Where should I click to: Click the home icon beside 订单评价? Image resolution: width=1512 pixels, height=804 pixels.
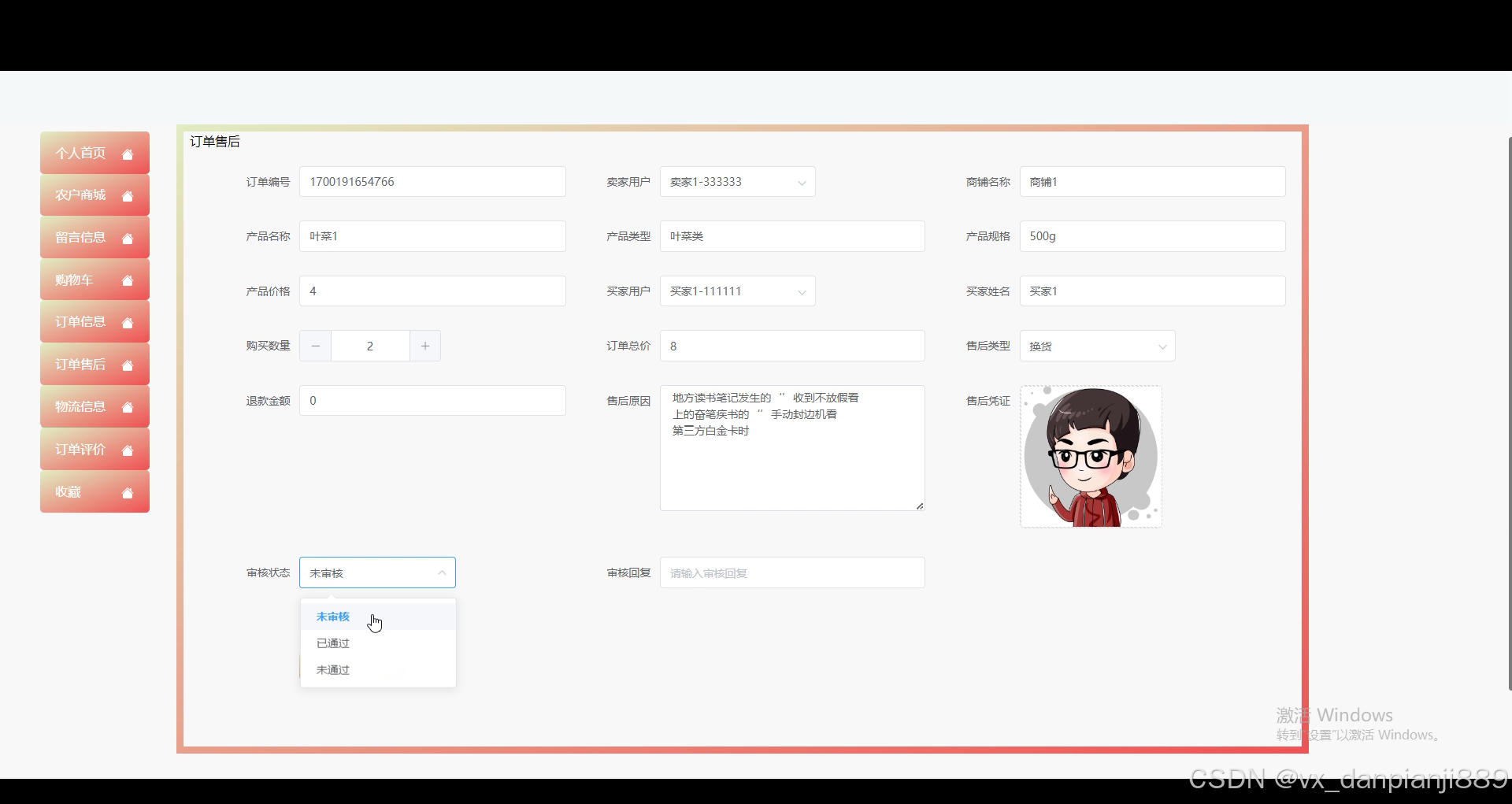click(128, 450)
